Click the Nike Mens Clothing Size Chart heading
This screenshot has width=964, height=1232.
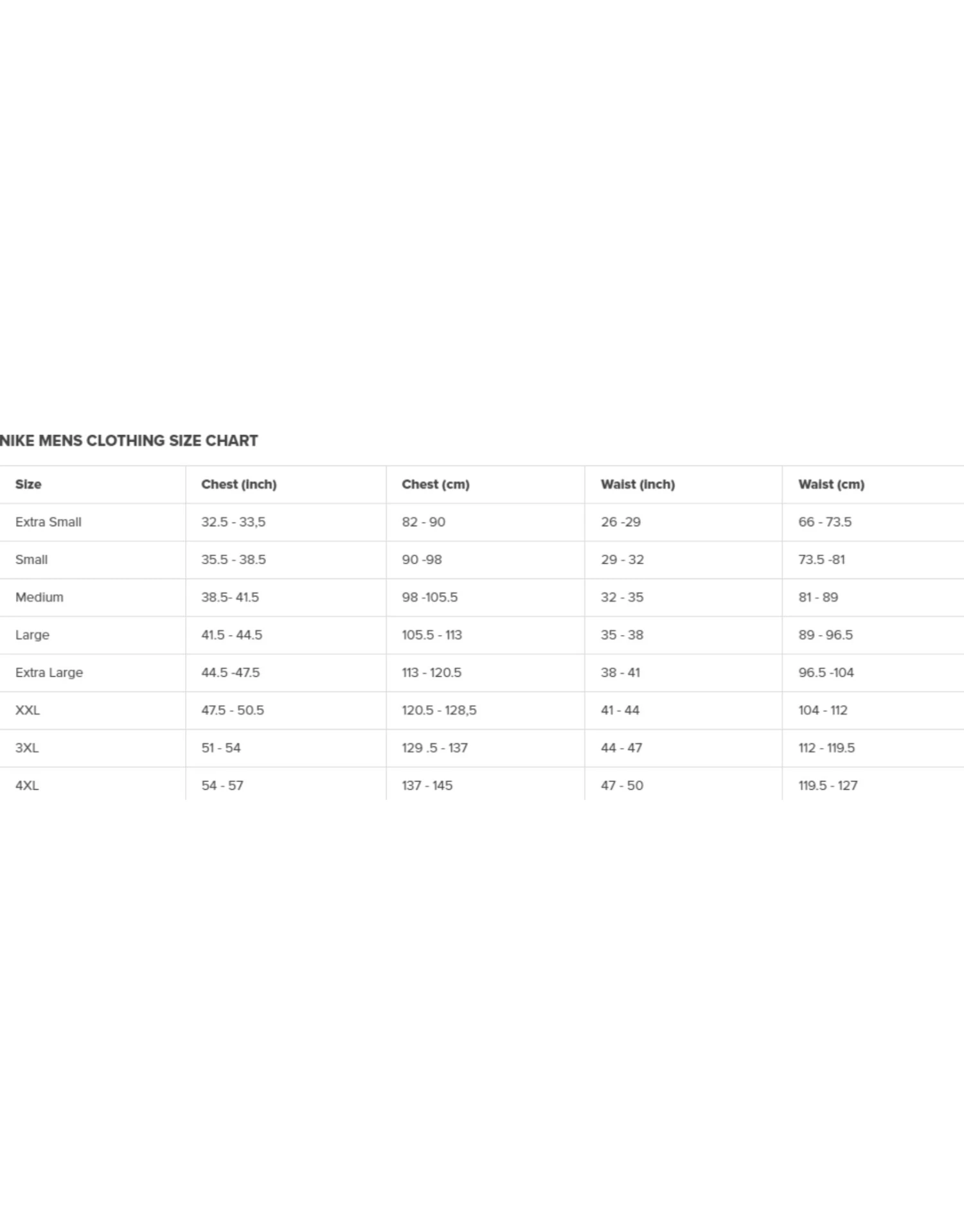[129, 441]
